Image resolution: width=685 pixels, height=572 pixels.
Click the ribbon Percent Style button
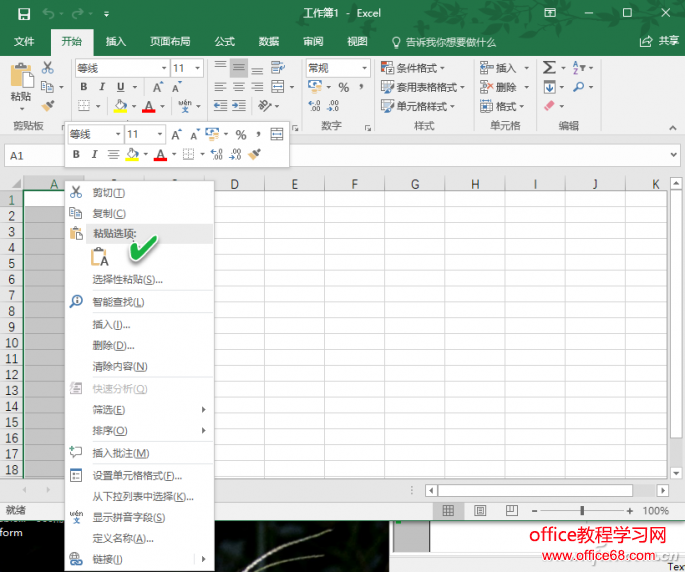click(x=344, y=87)
